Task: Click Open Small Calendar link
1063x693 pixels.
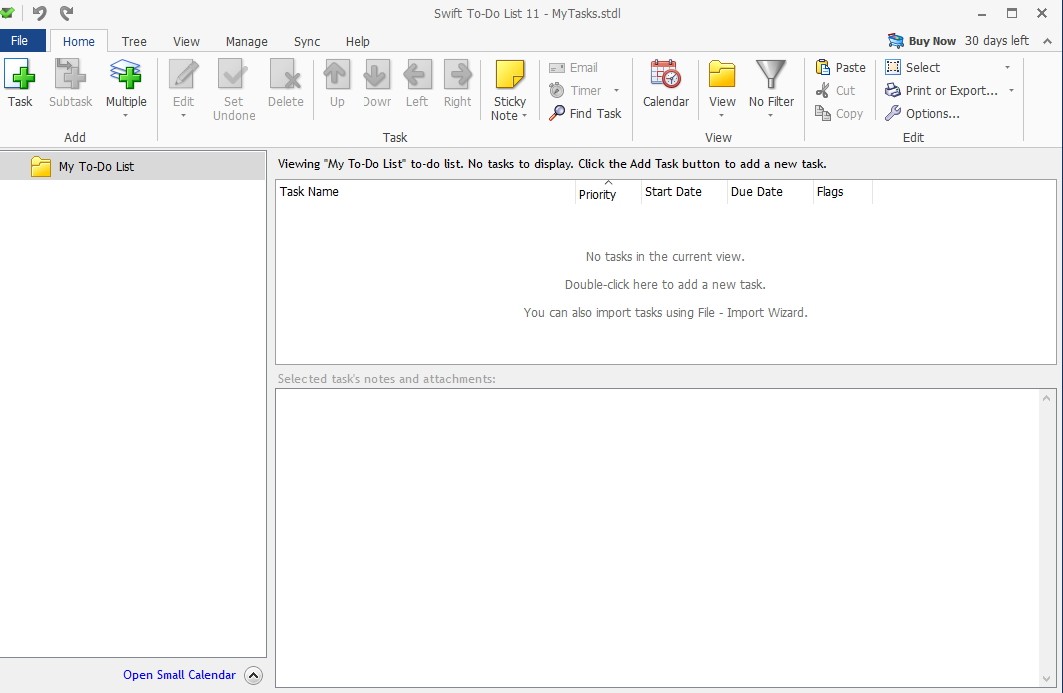Action: pyautogui.click(x=179, y=675)
